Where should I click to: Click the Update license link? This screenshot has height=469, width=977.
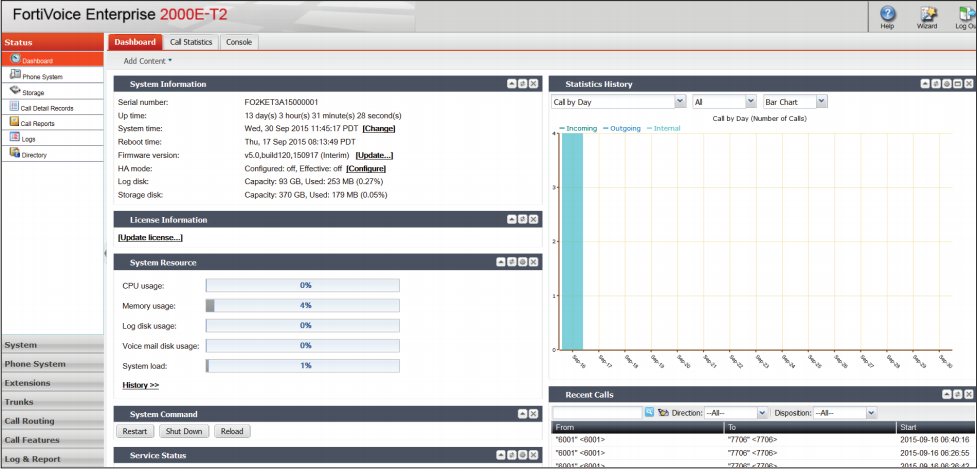pyautogui.click(x=150, y=237)
